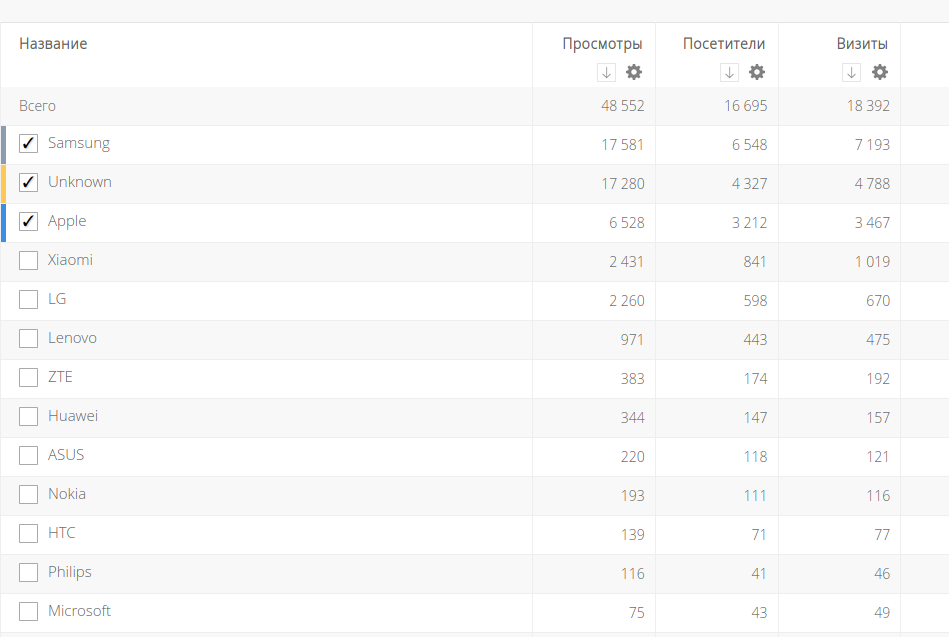Open the Nokia row name
The width and height of the screenshot is (949, 637).
(x=67, y=494)
